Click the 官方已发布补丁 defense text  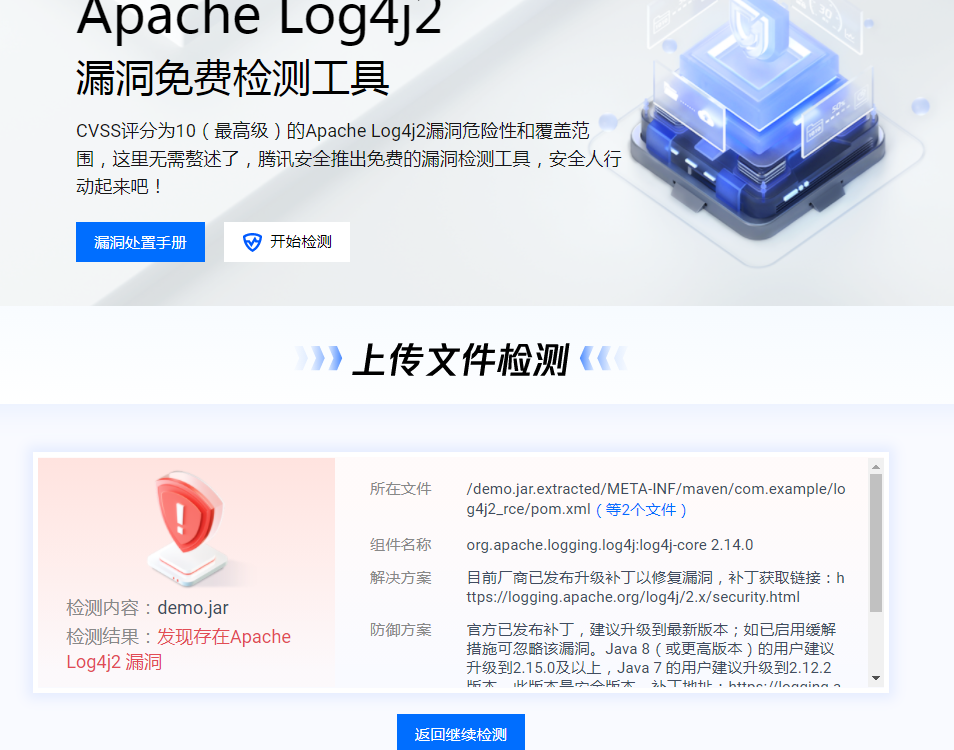coord(652,655)
